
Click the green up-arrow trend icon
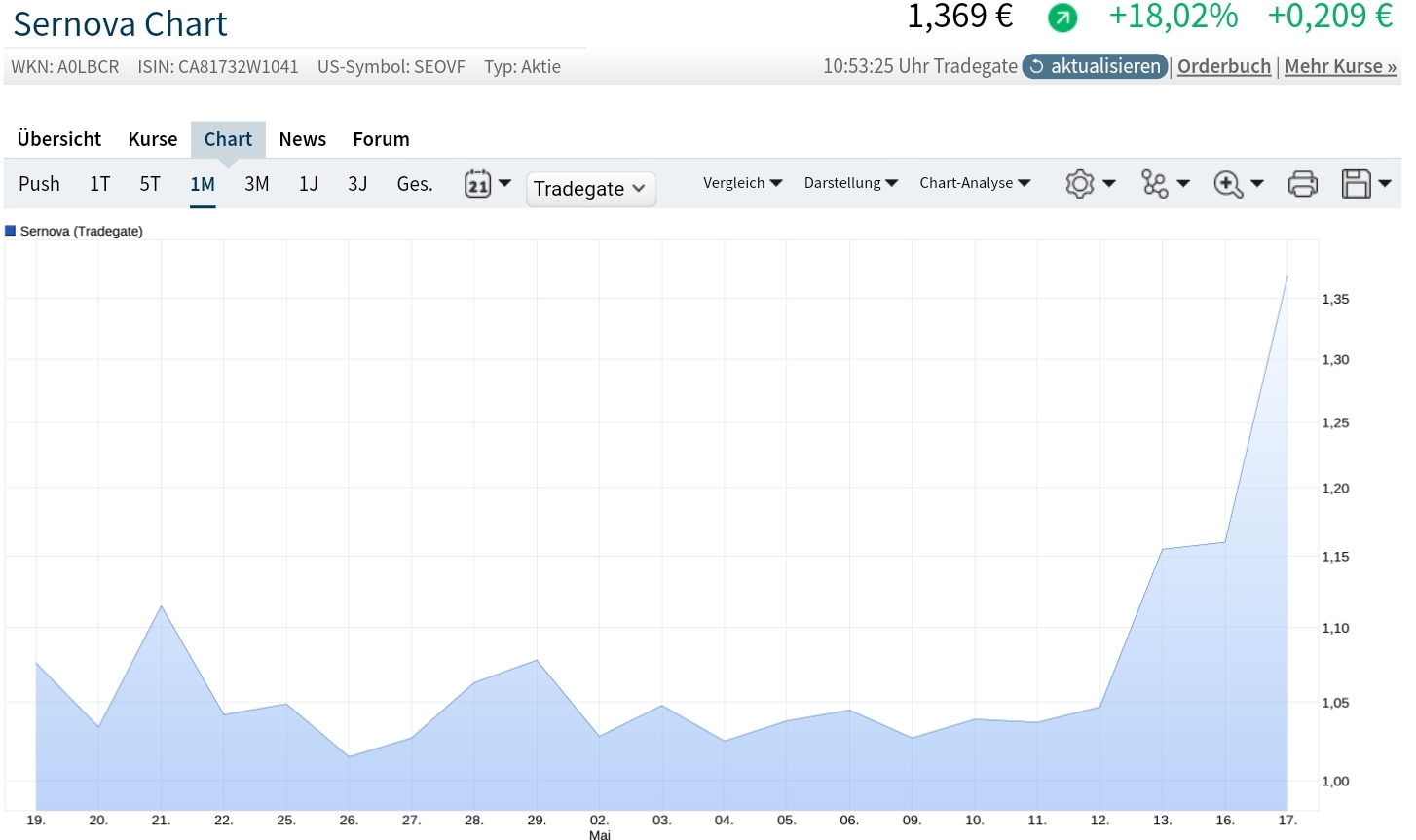pyautogui.click(x=1062, y=18)
